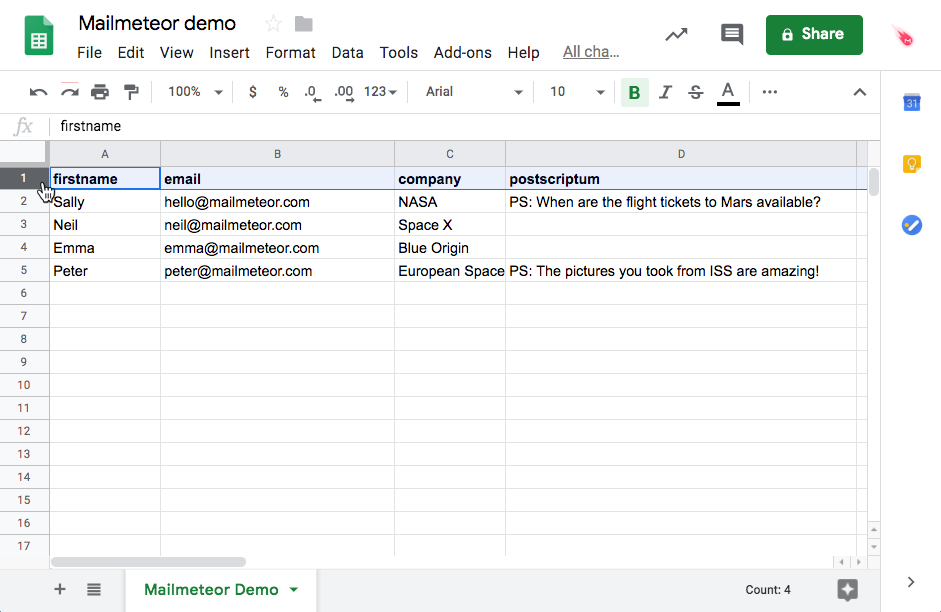Screen dimensions: 941x612
Task: Open the Help menu
Action: pos(523,53)
